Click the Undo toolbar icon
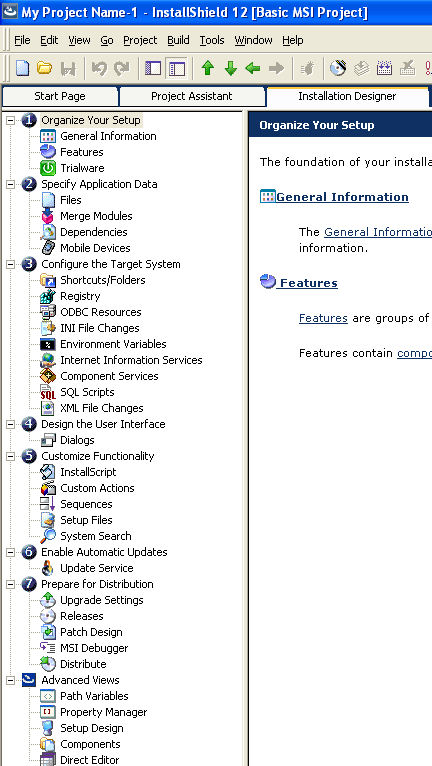Viewport: 432px width, 766px height. coord(99,68)
